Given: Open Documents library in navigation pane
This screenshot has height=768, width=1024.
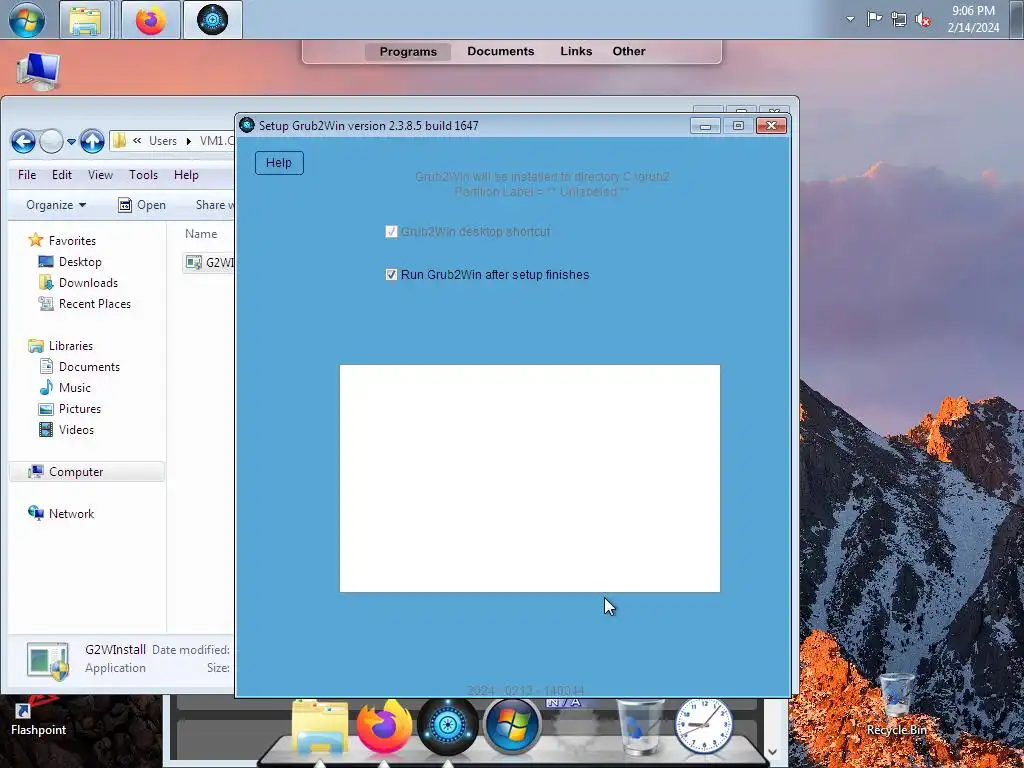Looking at the screenshot, I should (x=80, y=367).
